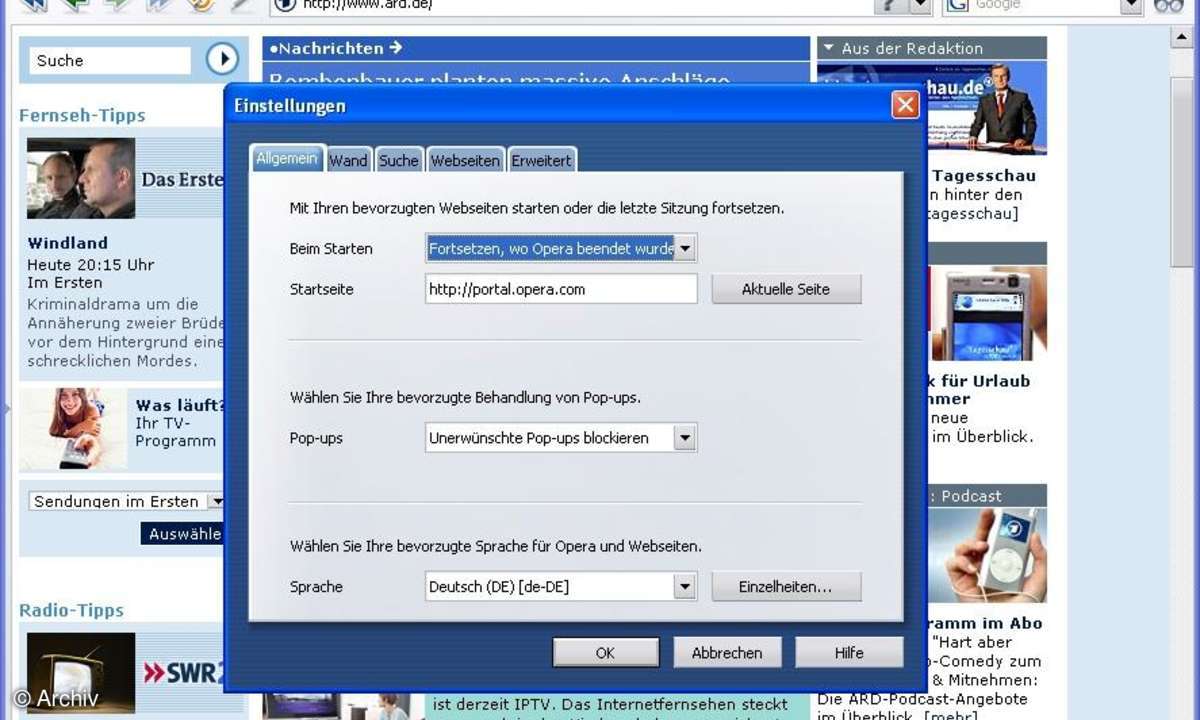
Task: Click the Abbrechen button
Action: [727, 653]
